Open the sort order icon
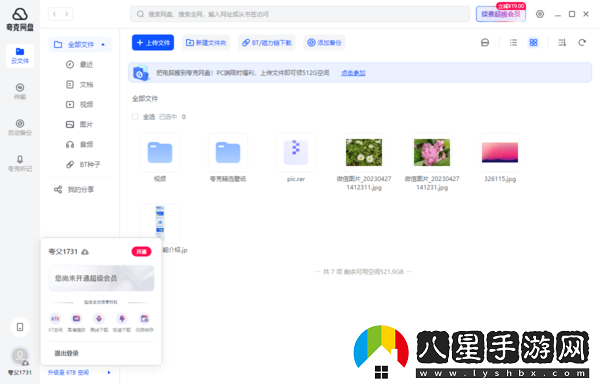 tap(562, 42)
